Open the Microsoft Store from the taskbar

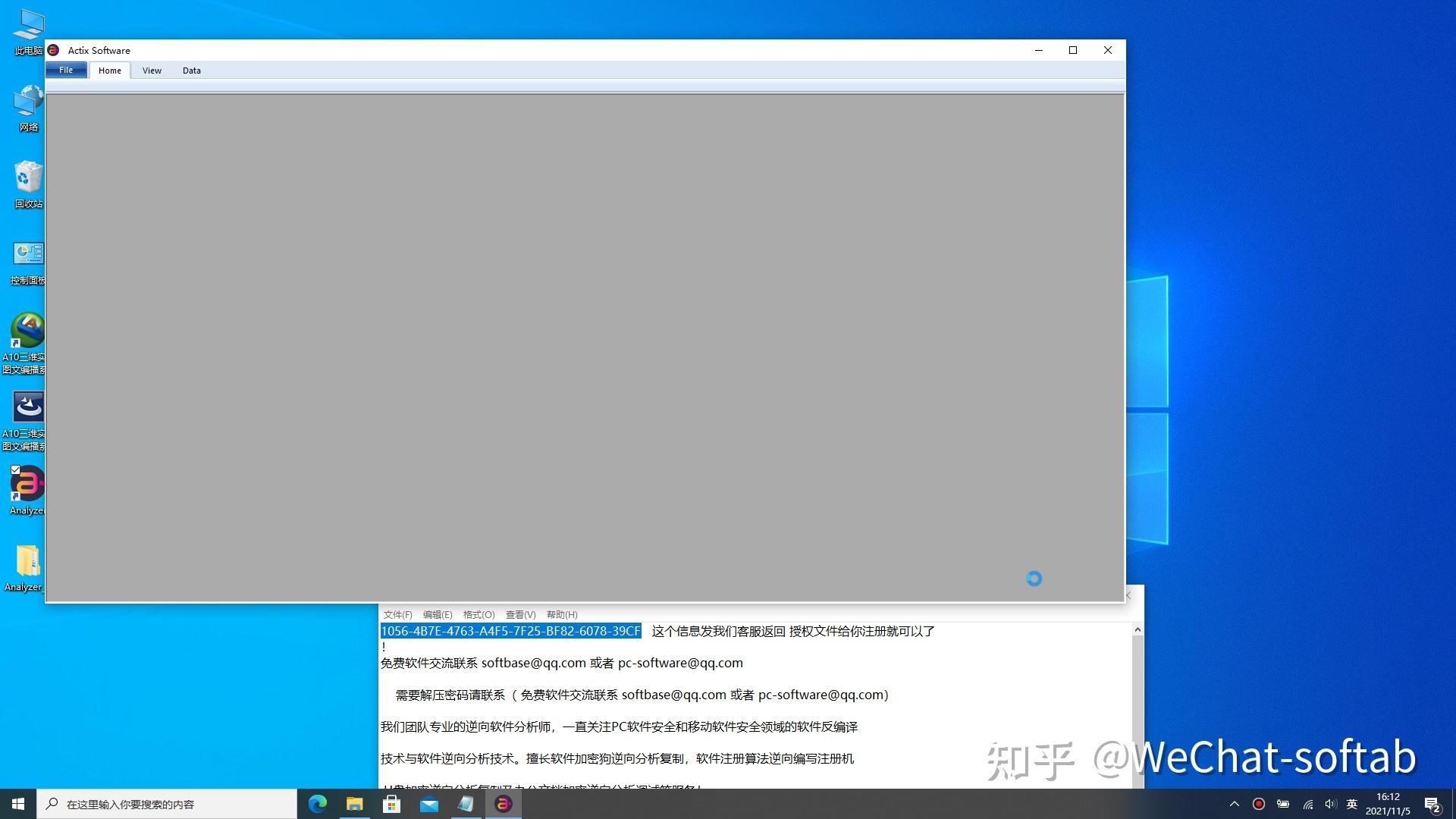(391, 804)
